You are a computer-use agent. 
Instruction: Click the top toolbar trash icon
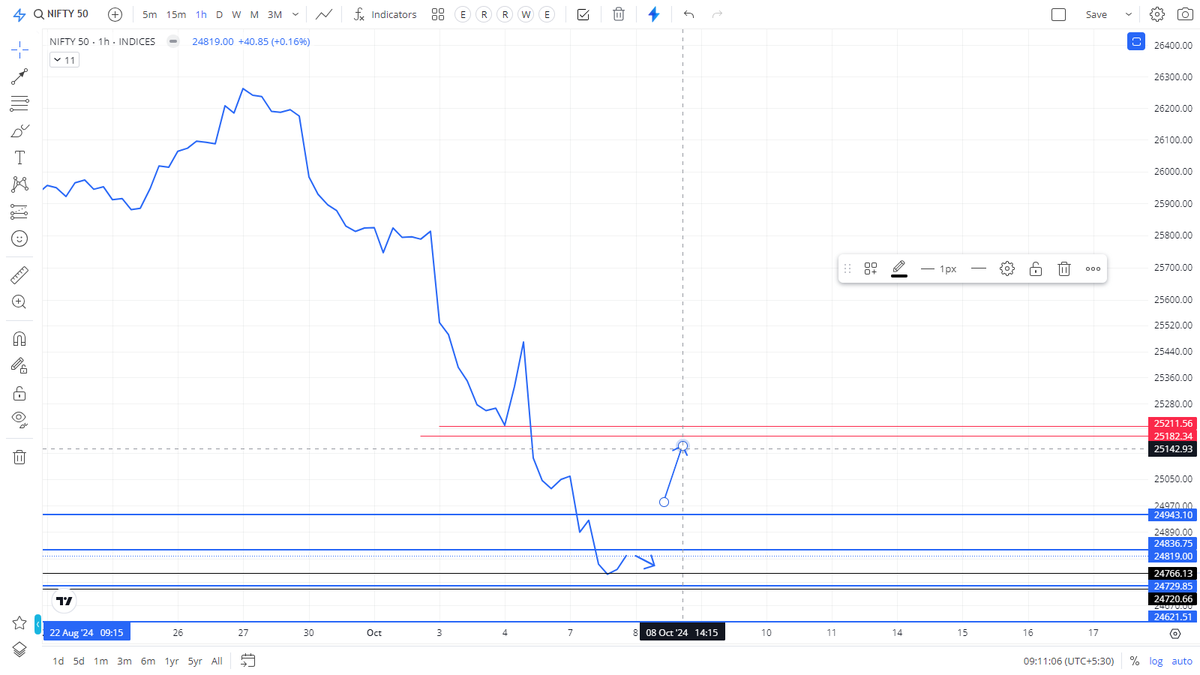619,15
